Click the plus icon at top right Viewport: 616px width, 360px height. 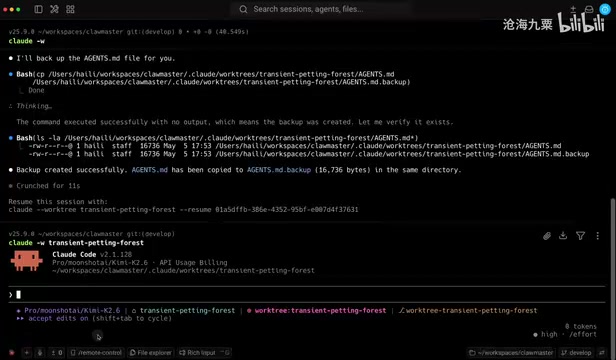tap(573, 9)
